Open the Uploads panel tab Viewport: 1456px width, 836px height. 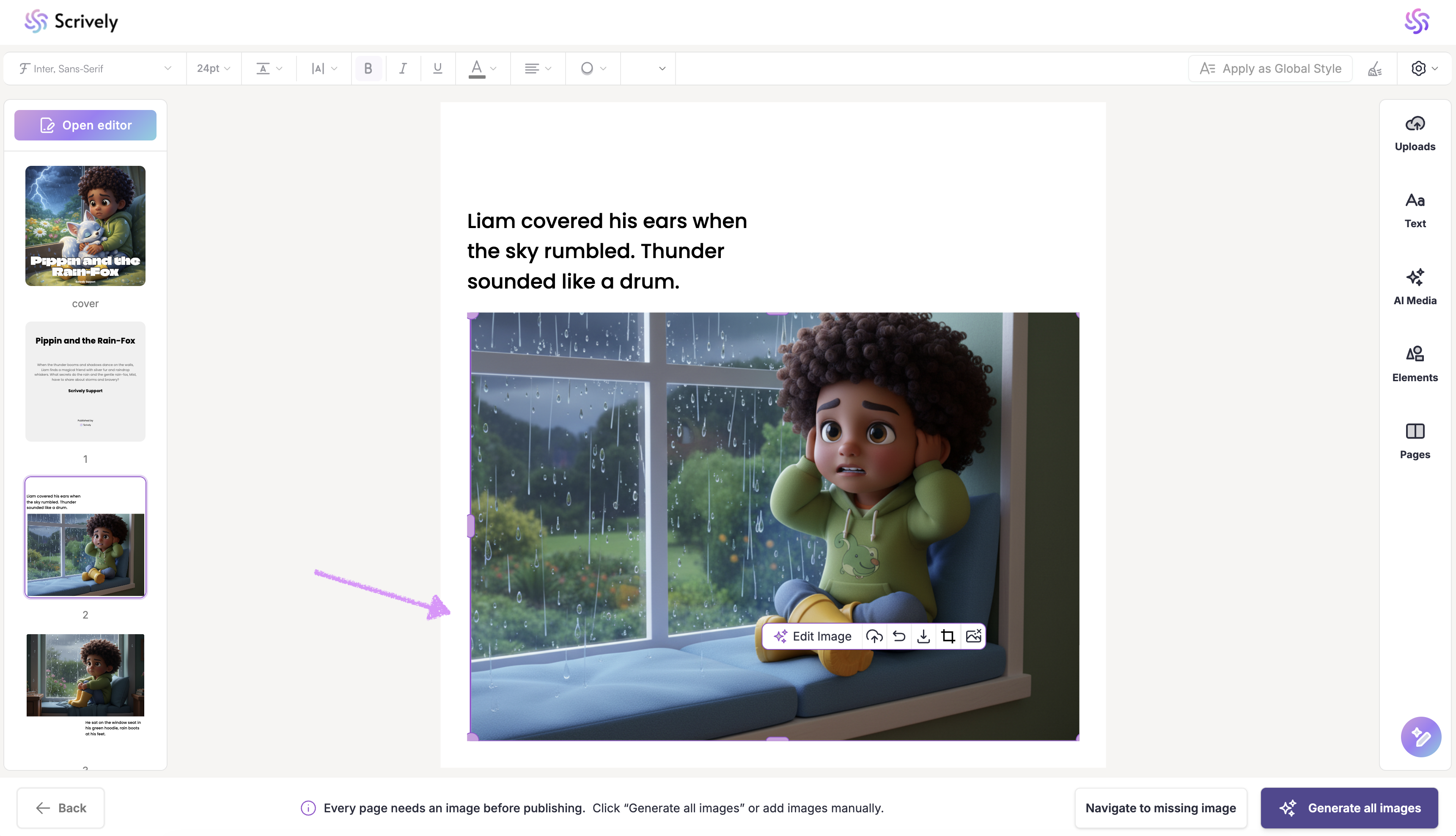point(1415,133)
